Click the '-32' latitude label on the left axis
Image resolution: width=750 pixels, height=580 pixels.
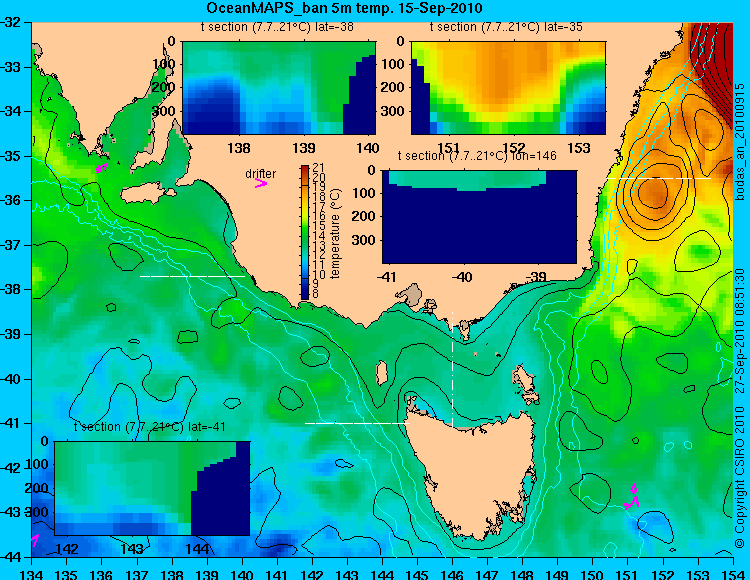tap(9, 22)
